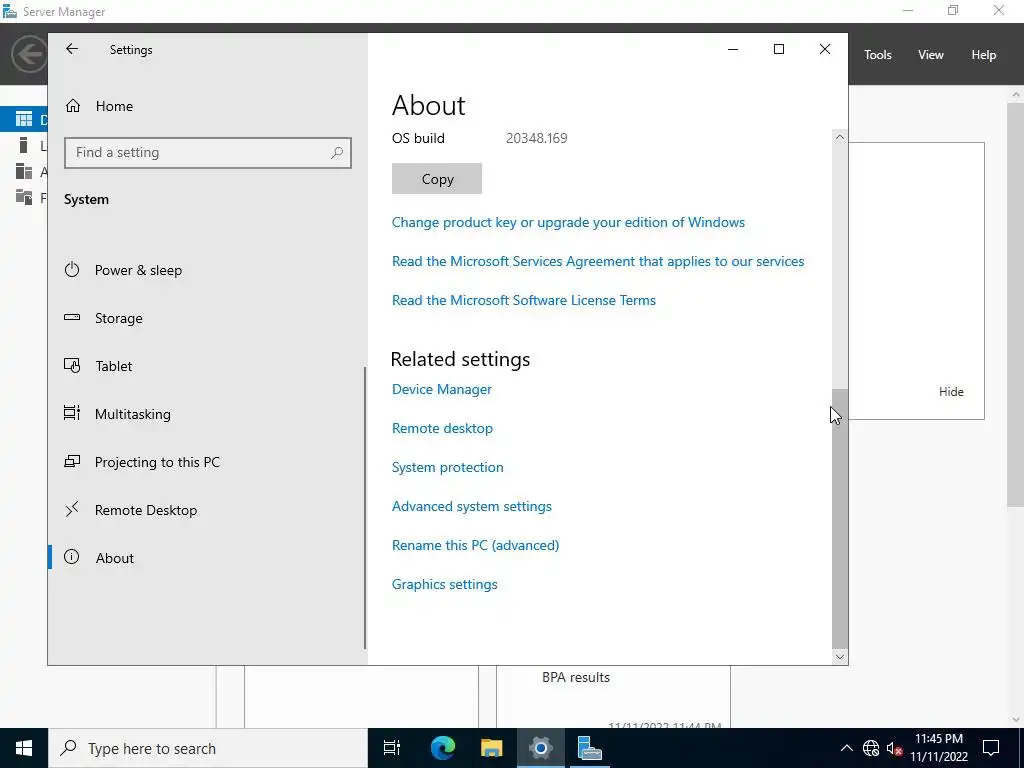Open Remote Desktop in sidebar
Screen dimensions: 1024x768
206,510
